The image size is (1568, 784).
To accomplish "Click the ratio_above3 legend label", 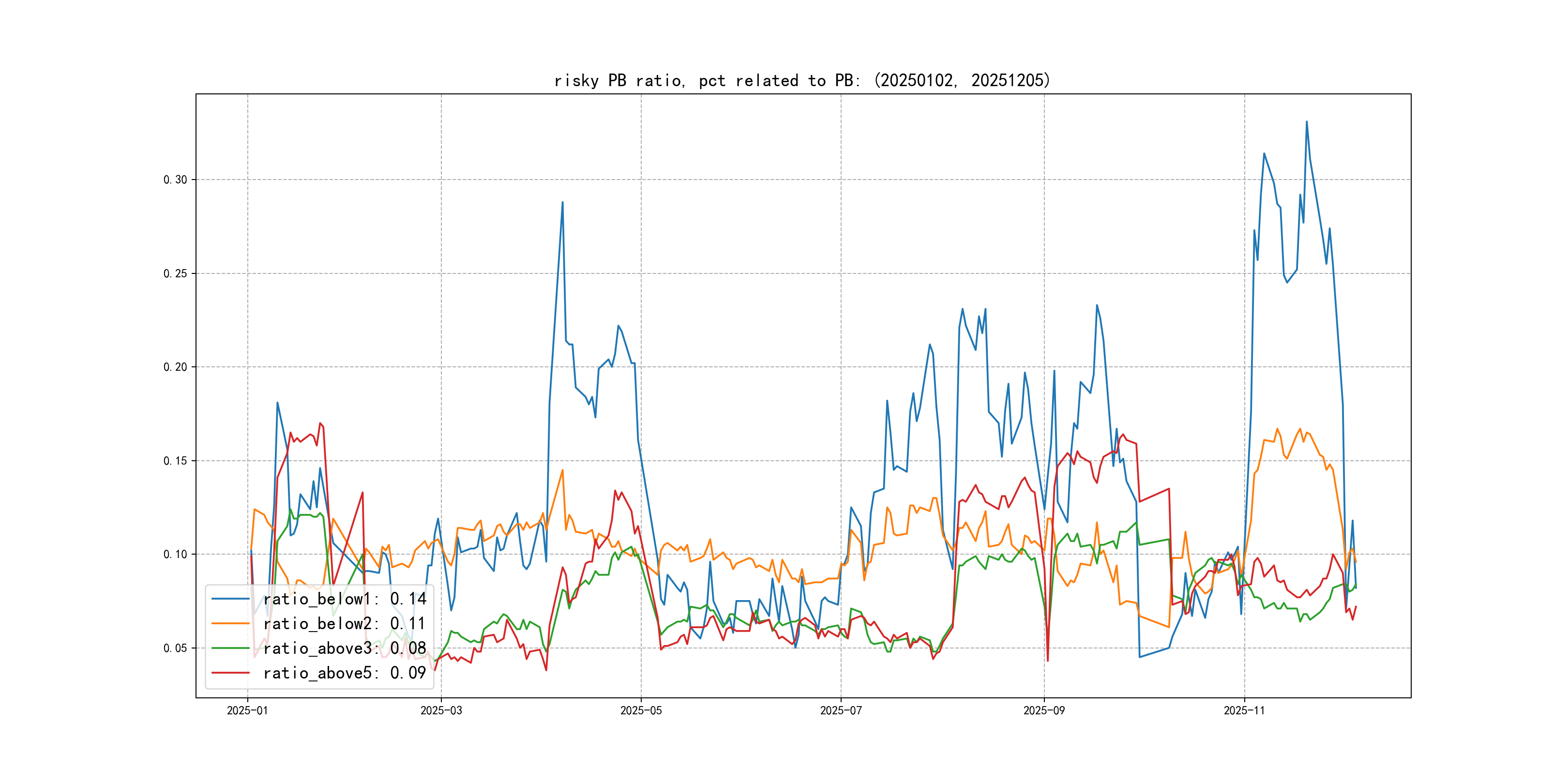I will coord(345,648).
